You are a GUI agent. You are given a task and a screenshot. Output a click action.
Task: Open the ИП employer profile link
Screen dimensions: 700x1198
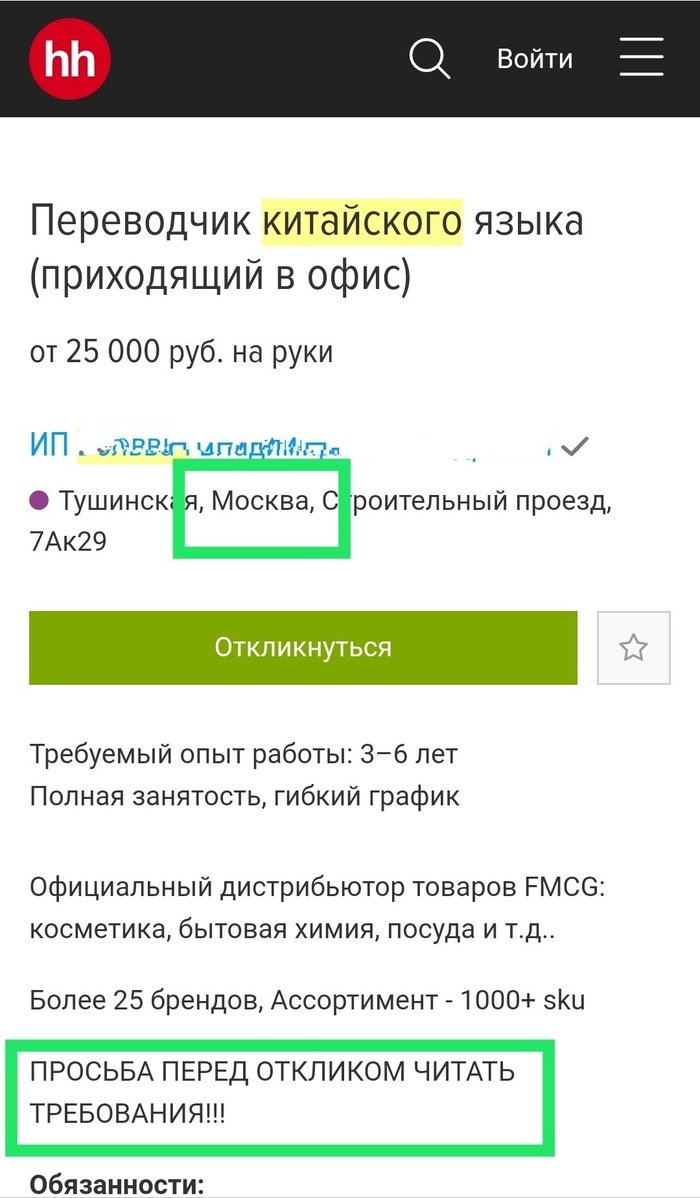[x=290, y=445]
